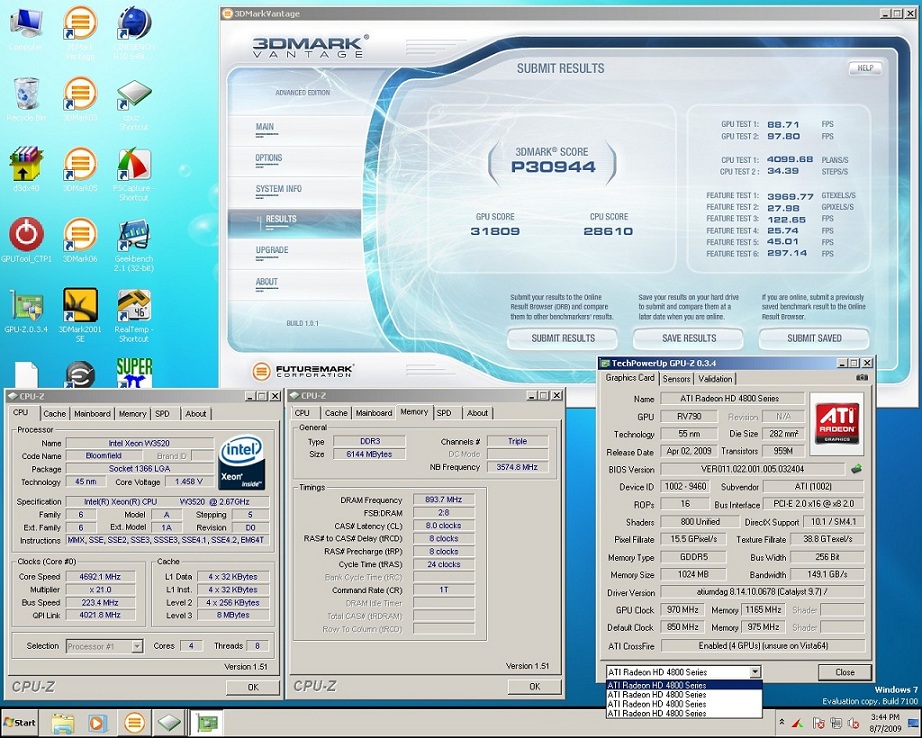Click Close button in GPU-Z
Viewport: 922px width, 738px height.
coord(844,672)
